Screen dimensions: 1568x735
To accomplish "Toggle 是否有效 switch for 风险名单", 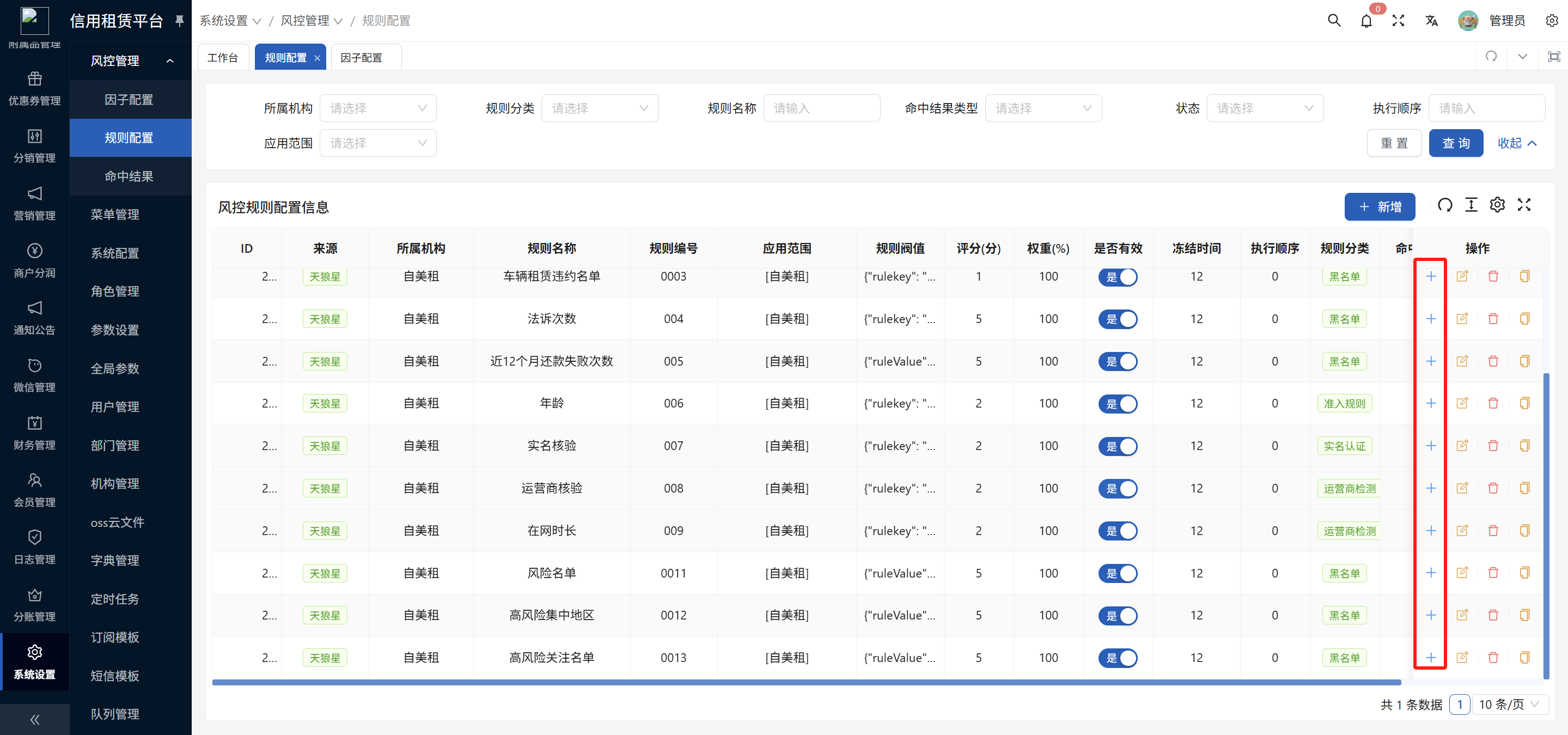I will pos(1118,573).
